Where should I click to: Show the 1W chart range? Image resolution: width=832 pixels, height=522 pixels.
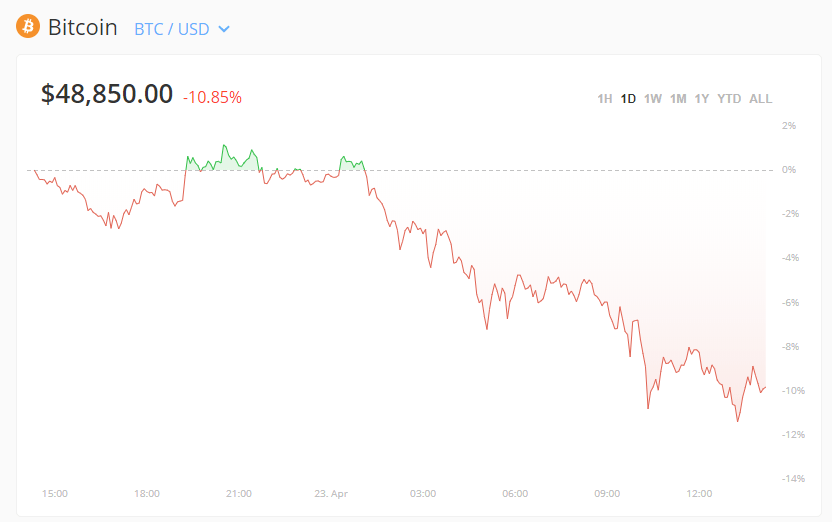(653, 99)
